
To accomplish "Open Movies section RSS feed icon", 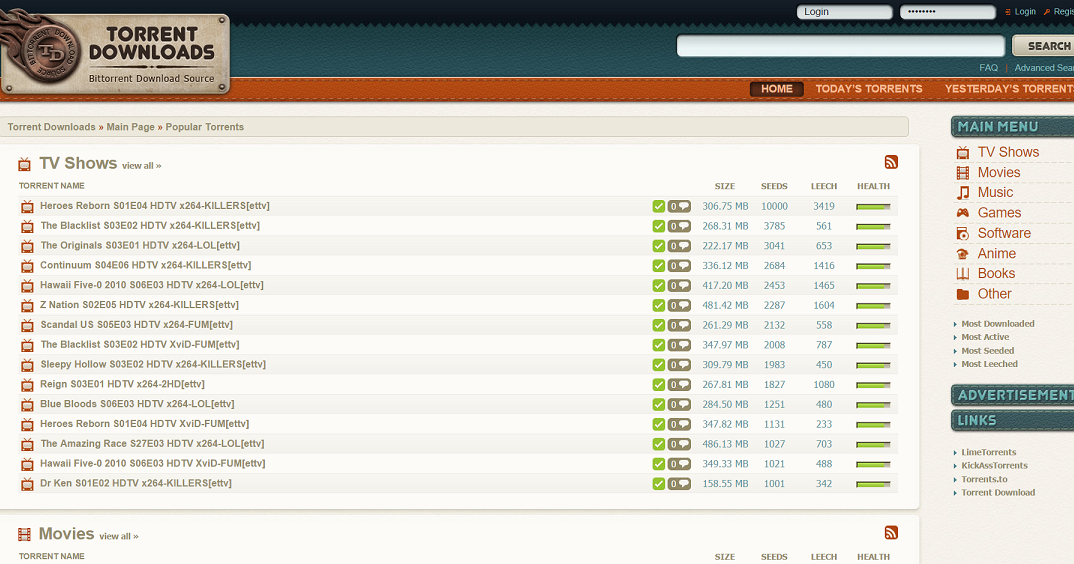I will click(x=891, y=533).
